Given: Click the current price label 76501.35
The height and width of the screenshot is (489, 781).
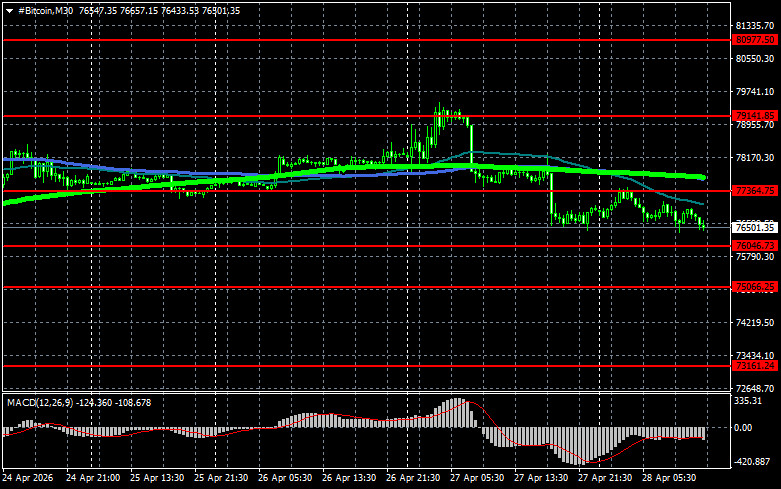Looking at the screenshot, I should click(754, 228).
